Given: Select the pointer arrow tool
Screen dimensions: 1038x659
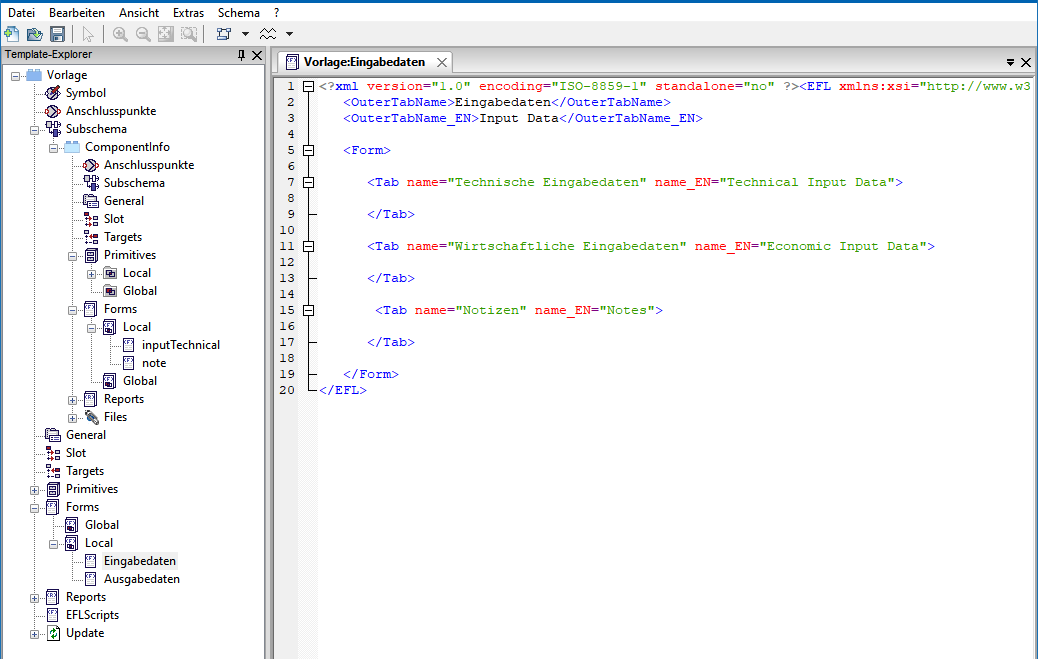Looking at the screenshot, I should 87,34.
